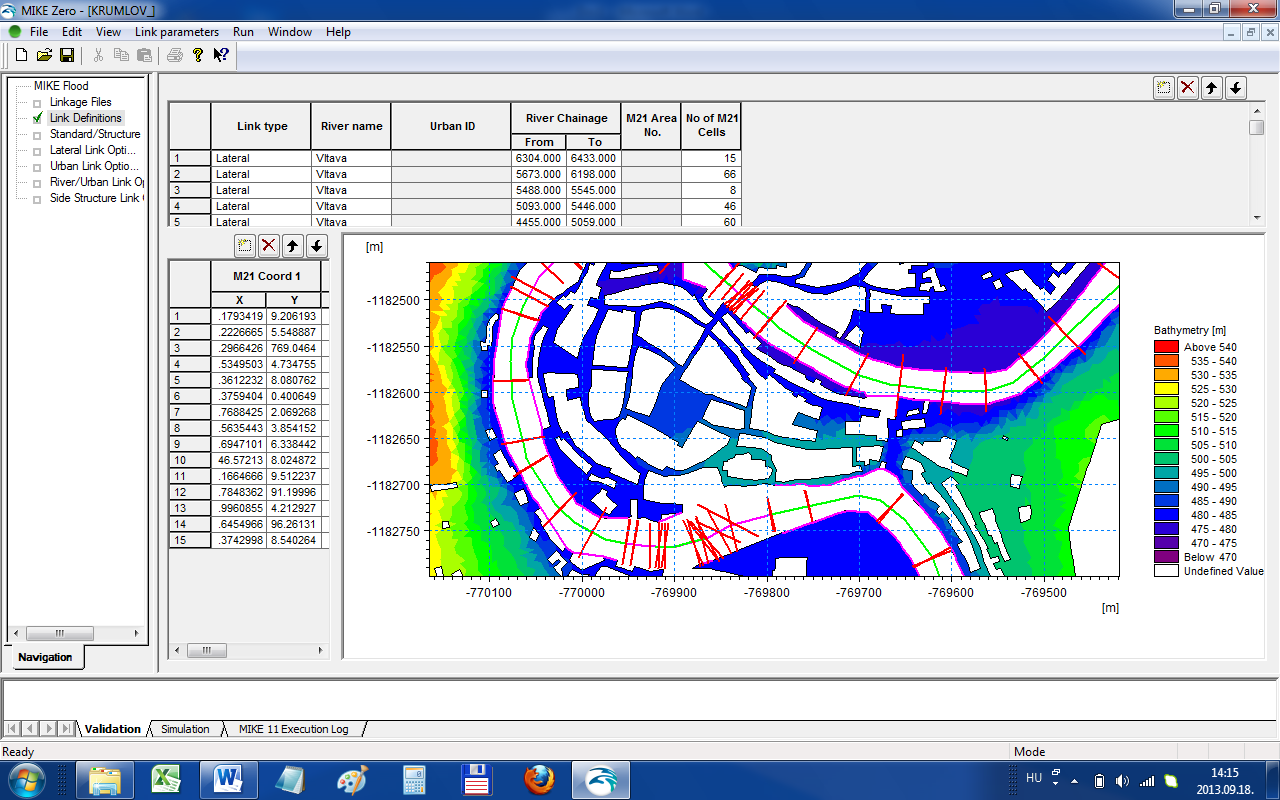Click the Open file folder icon
The height and width of the screenshot is (800, 1280).
click(x=44, y=55)
